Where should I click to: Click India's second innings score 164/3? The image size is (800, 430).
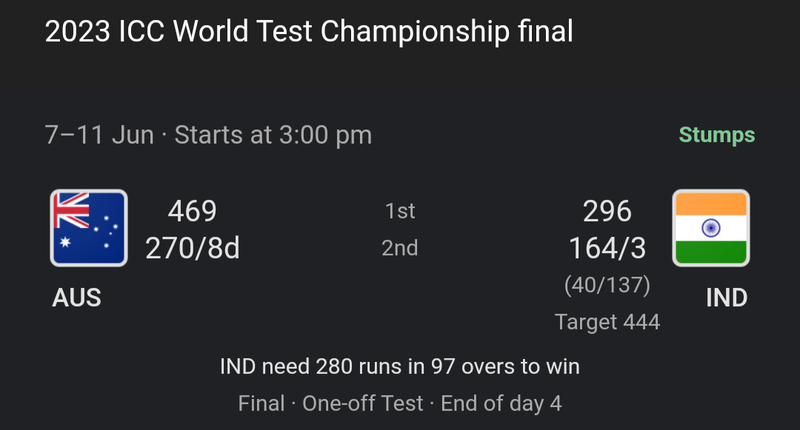pyautogui.click(x=607, y=248)
